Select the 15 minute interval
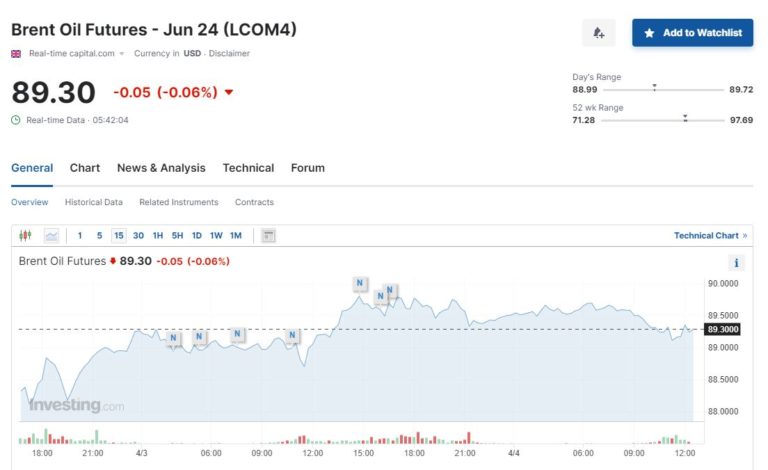Screen dimensions: 768x470 119,236
